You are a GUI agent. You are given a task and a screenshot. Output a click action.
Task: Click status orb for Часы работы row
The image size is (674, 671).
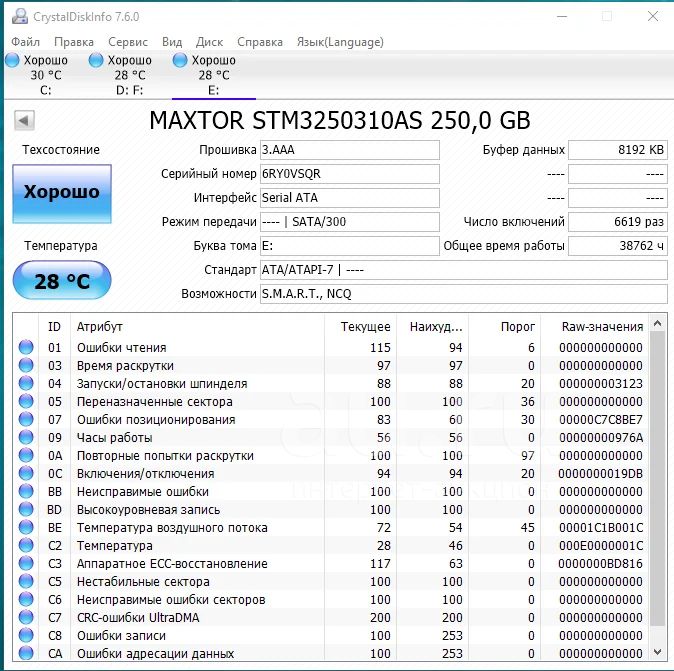26,438
